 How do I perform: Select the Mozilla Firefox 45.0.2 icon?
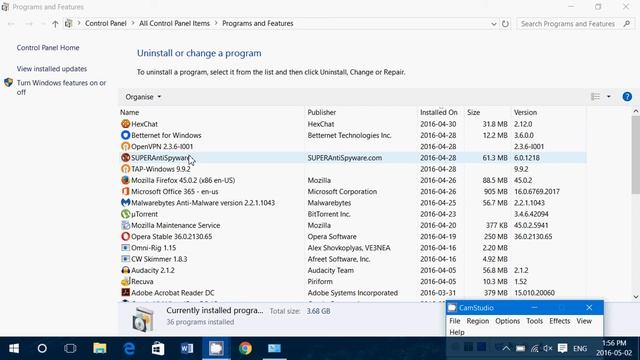[x=125, y=180]
